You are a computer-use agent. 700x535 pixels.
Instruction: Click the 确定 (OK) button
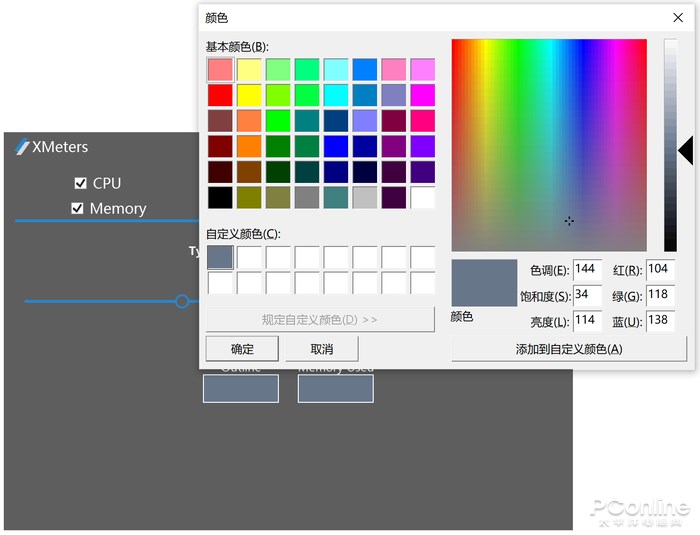242,349
